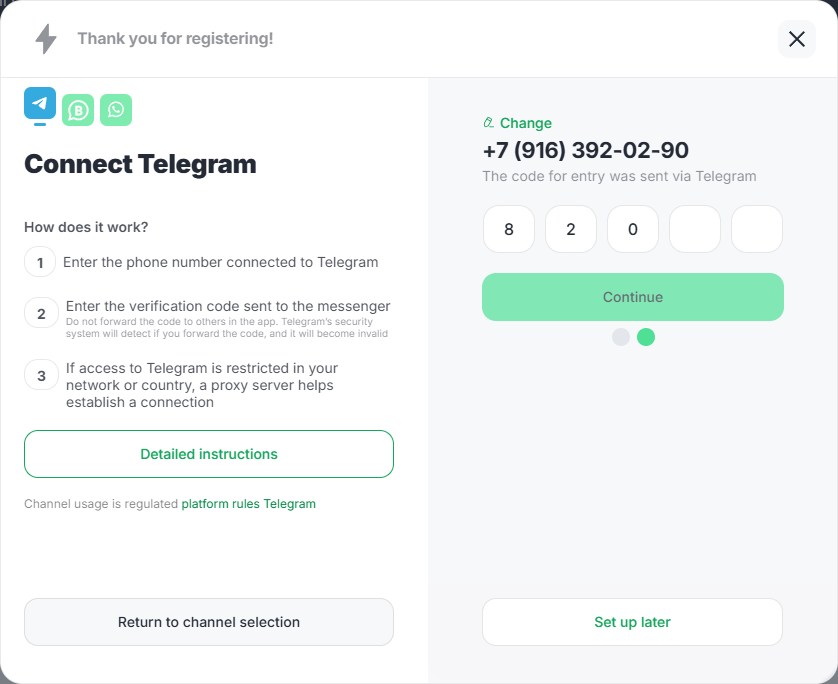Click Return to channel selection
The image size is (838, 684).
[209, 622]
